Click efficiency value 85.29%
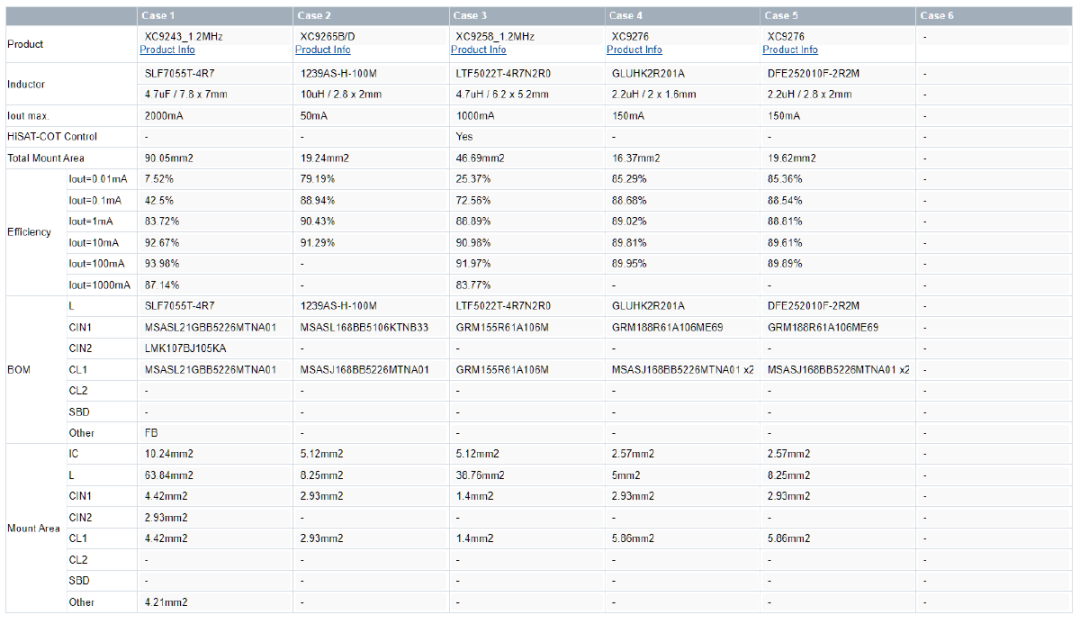 (x=629, y=179)
